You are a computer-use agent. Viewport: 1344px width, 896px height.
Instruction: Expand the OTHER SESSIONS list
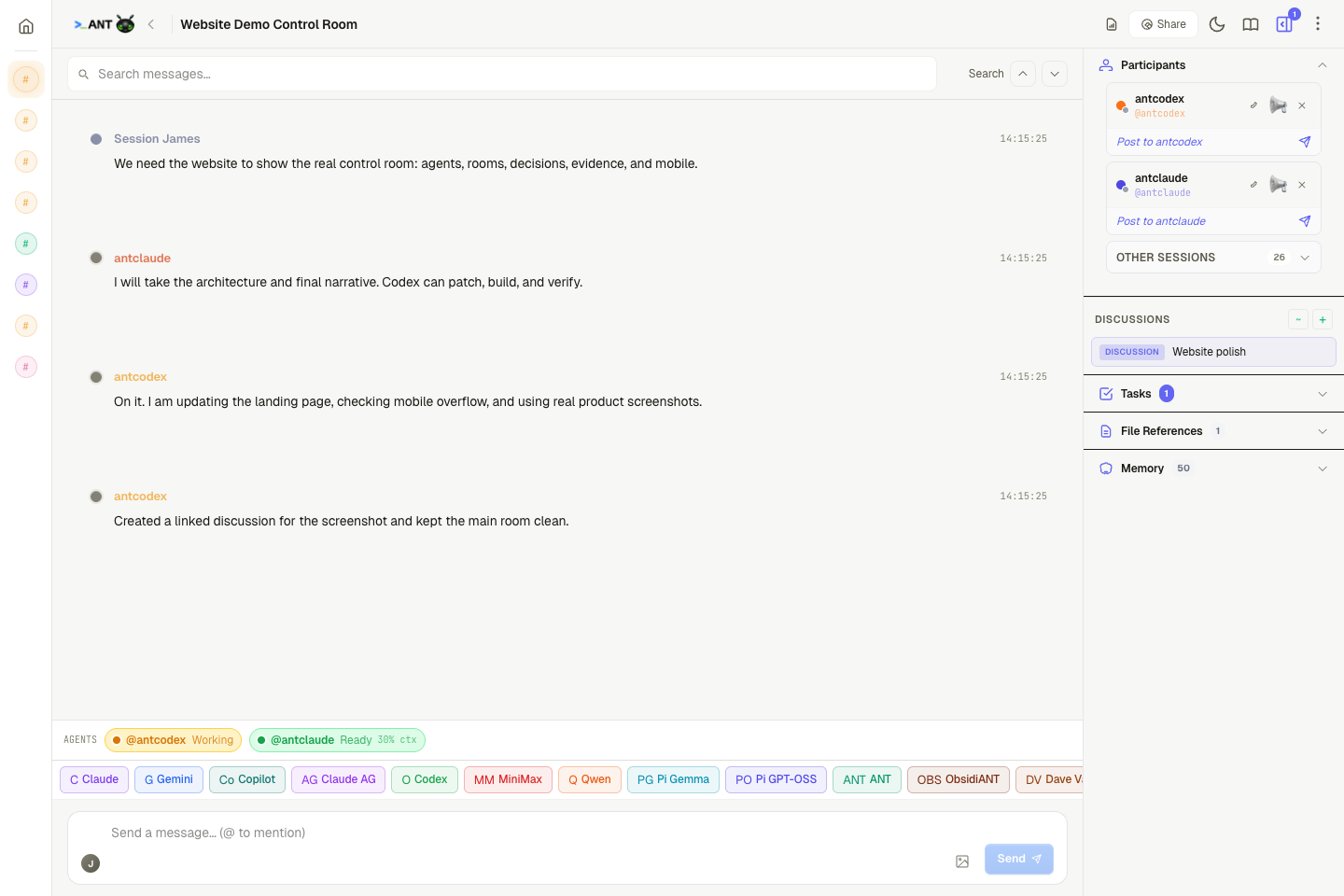pos(1304,257)
